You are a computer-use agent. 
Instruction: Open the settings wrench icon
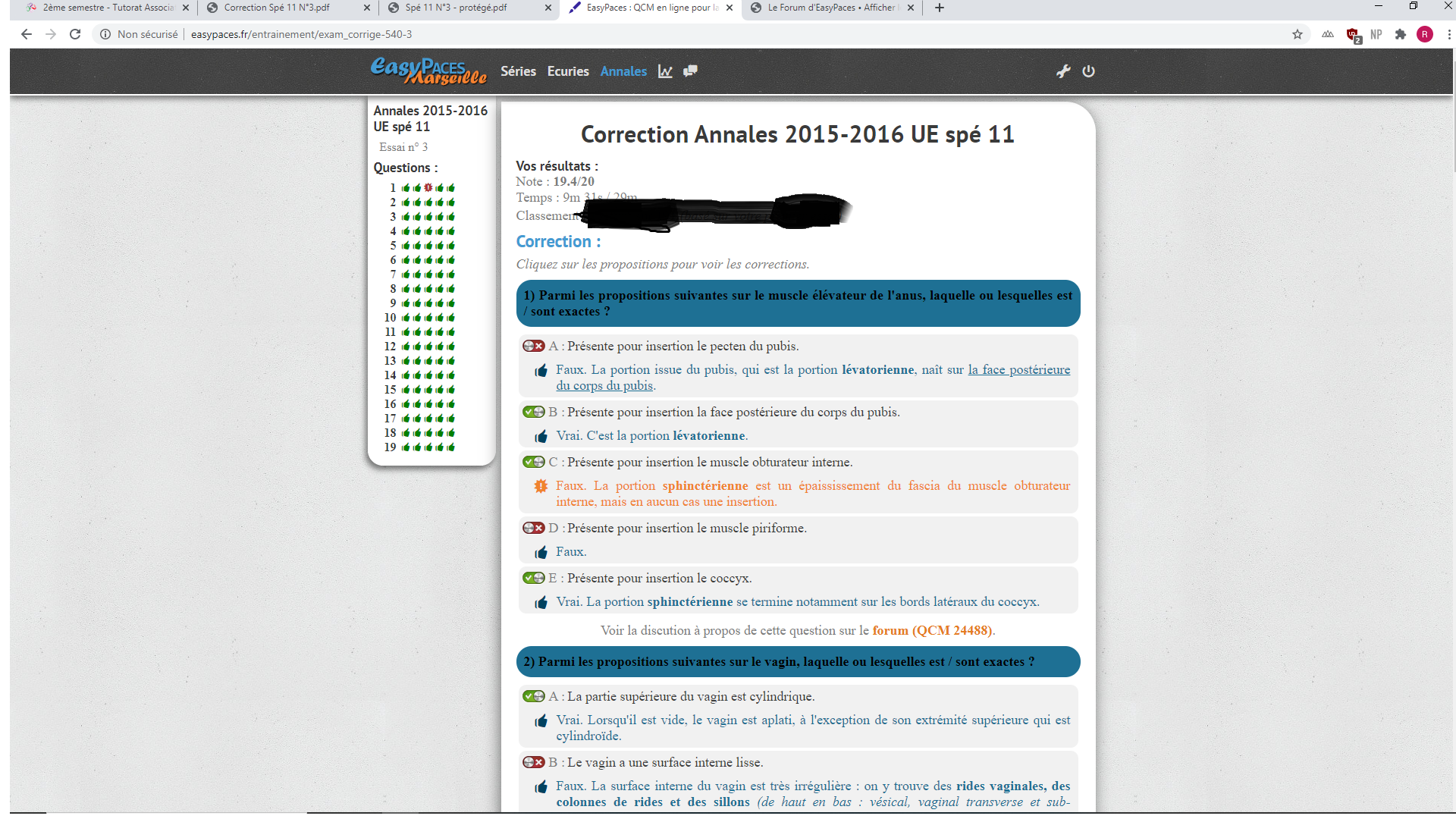(1063, 71)
